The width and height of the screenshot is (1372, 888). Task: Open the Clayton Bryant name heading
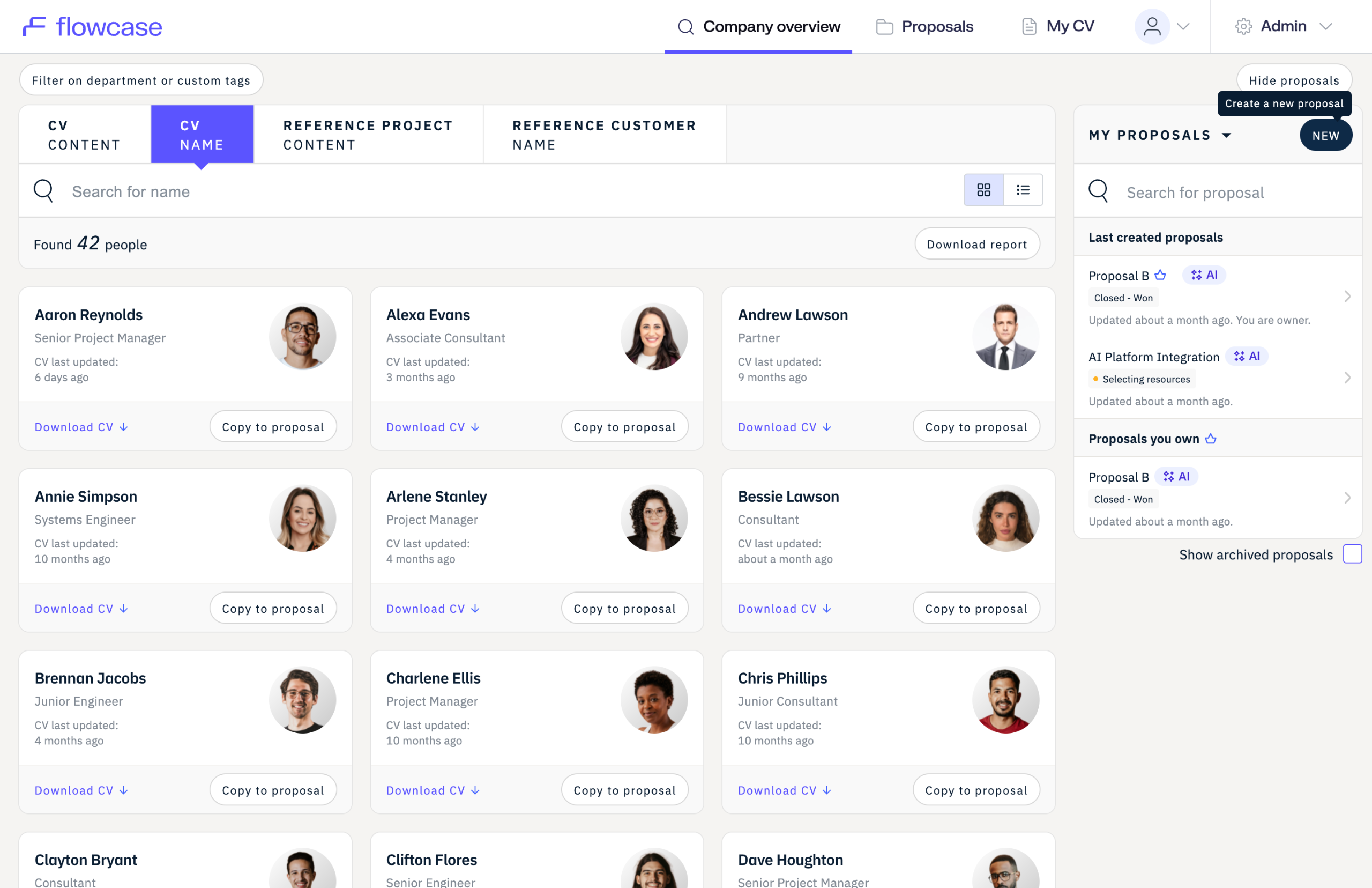click(x=86, y=860)
